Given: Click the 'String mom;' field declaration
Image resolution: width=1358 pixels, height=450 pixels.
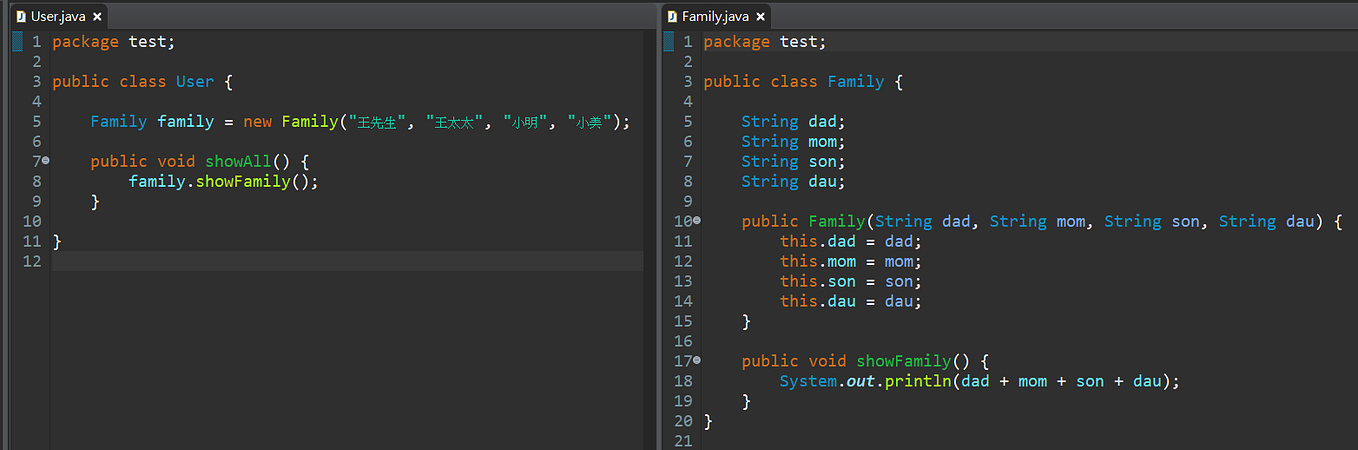Looking at the screenshot, I should [x=794, y=142].
